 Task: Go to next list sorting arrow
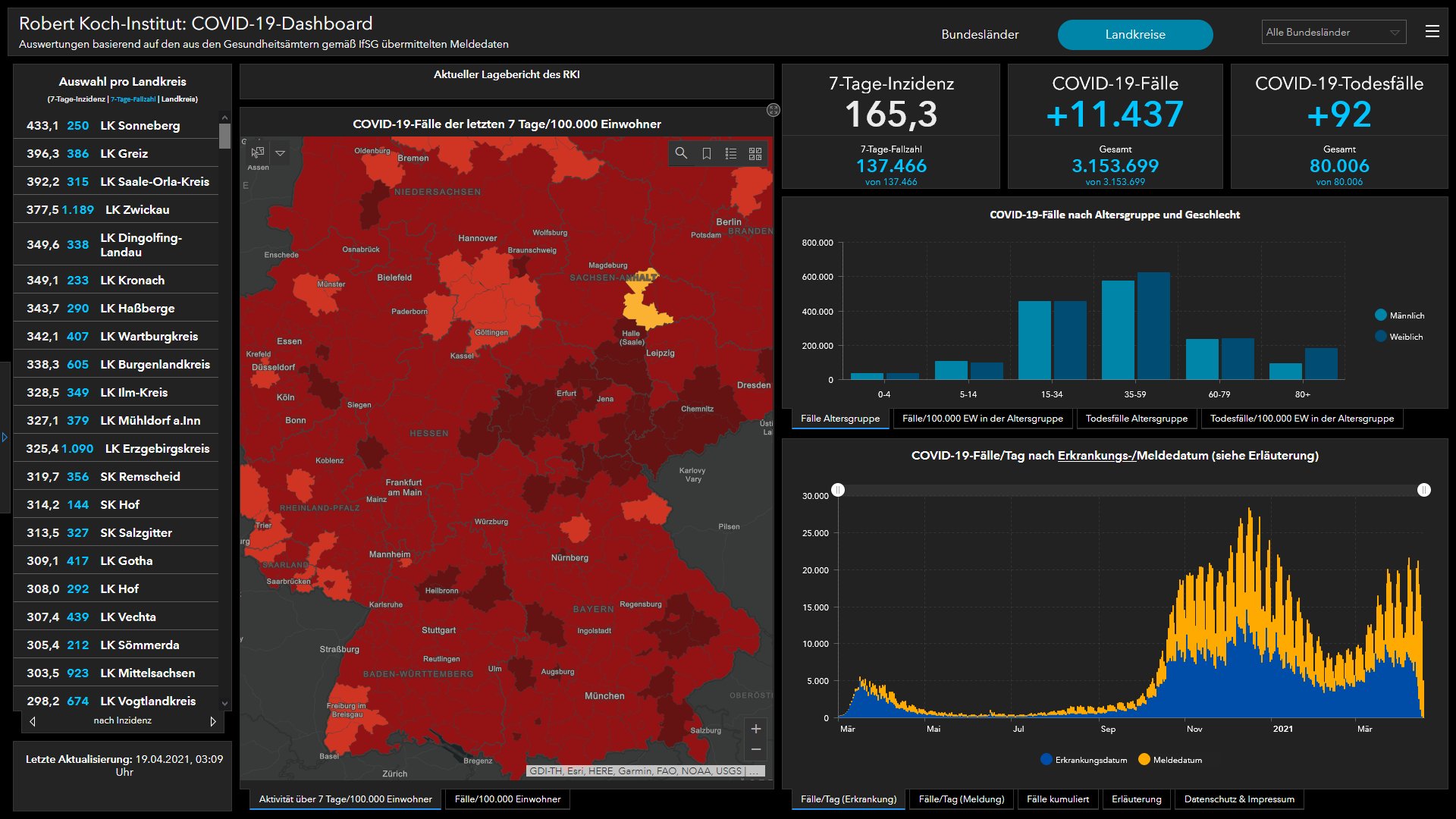tap(213, 721)
